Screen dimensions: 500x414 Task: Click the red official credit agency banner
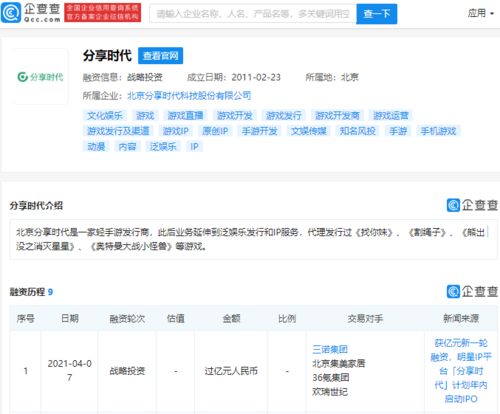[x=103, y=13]
